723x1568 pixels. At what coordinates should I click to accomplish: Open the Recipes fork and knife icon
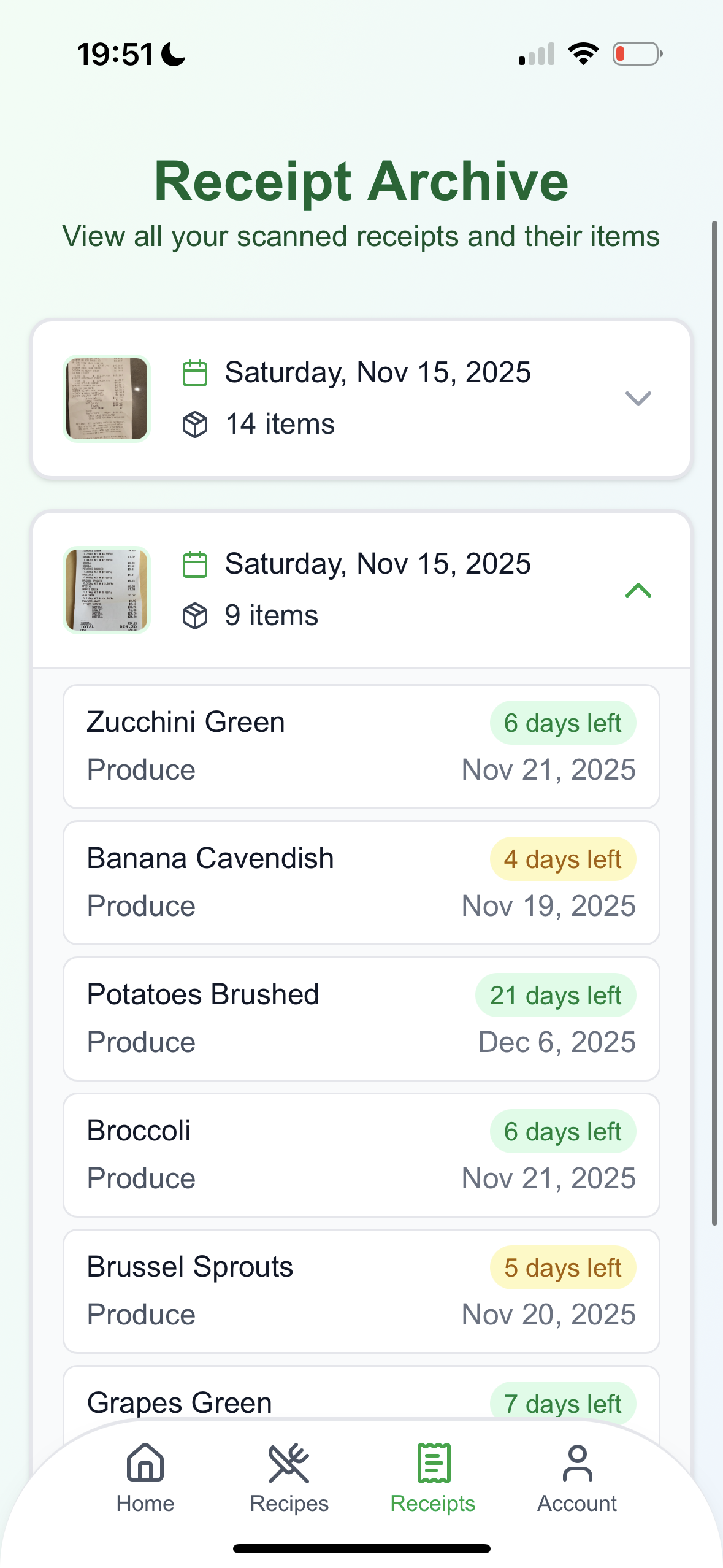pyautogui.click(x=289, y=1462)
